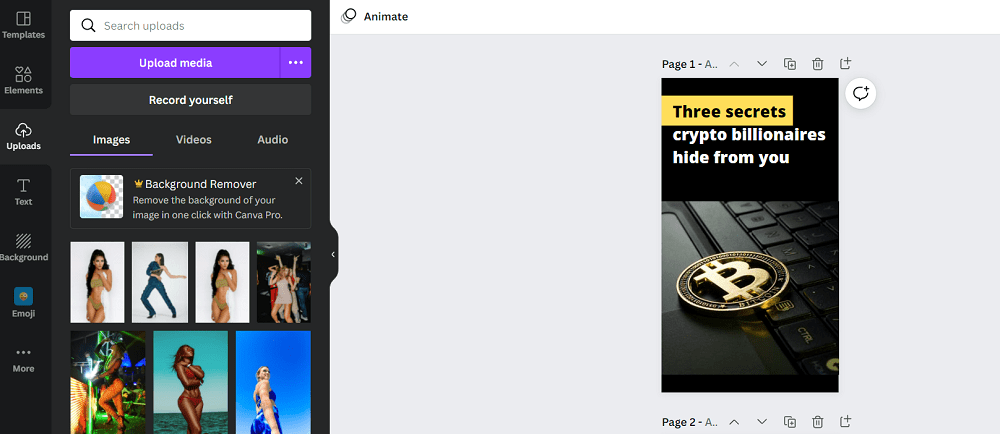The height and width of the screenshot is (434, 1000).
Task: Open the Emoji app in sidebar
Action: click(x=24, y=303)
